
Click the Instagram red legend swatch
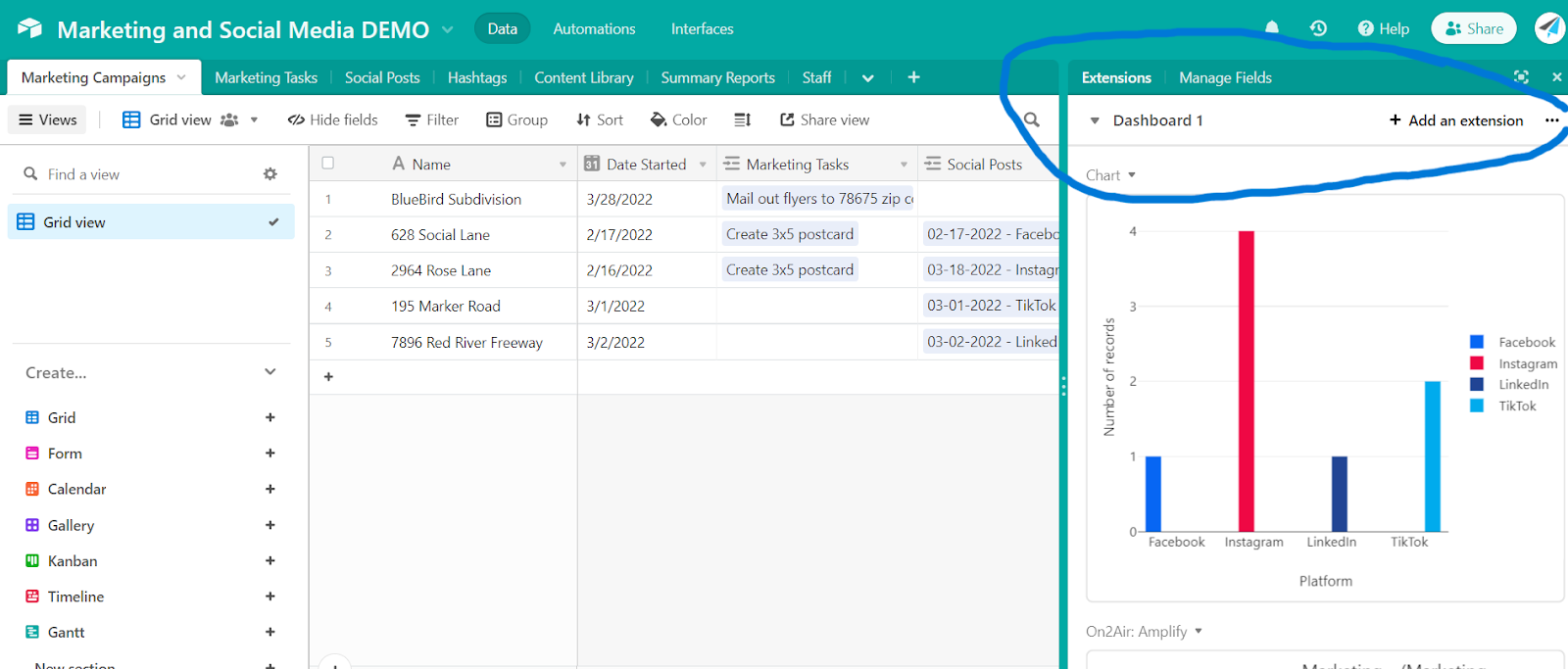point(1476,363)
